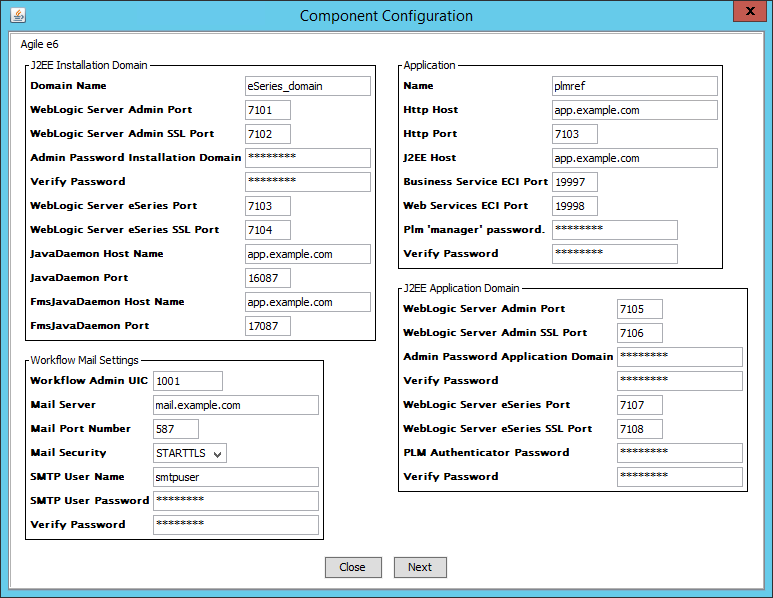This screenshot has height=598, width=773.
Task: Edit SMTP User Name field
Action: pyautogui.click(x=236, y=477)
